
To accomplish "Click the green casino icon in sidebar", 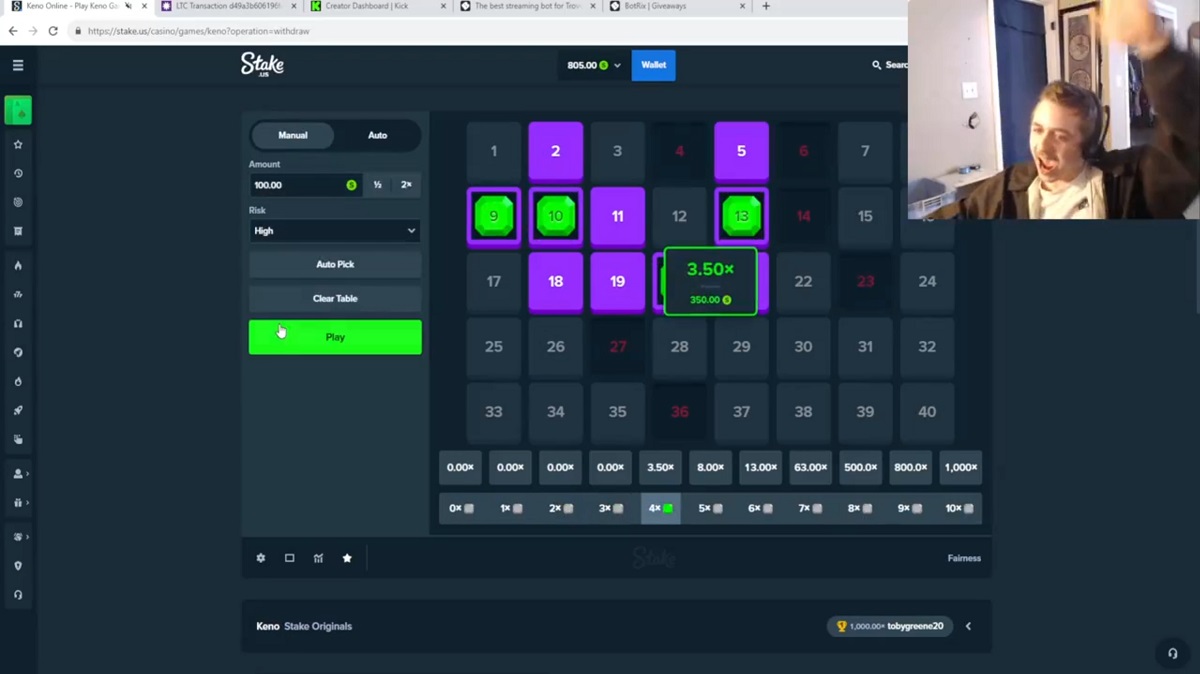I will click(x=18, y=110).
